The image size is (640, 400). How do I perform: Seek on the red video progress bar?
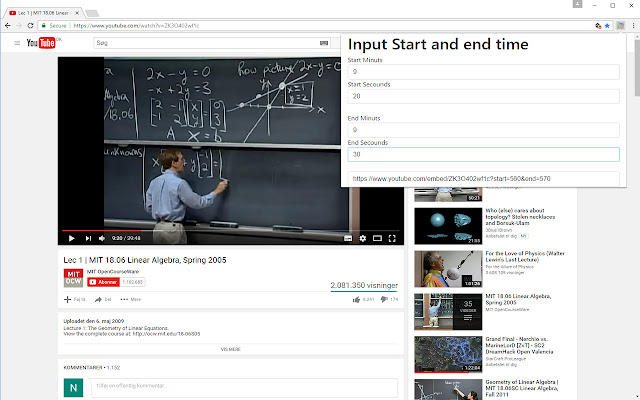click(x=231, y=231)
